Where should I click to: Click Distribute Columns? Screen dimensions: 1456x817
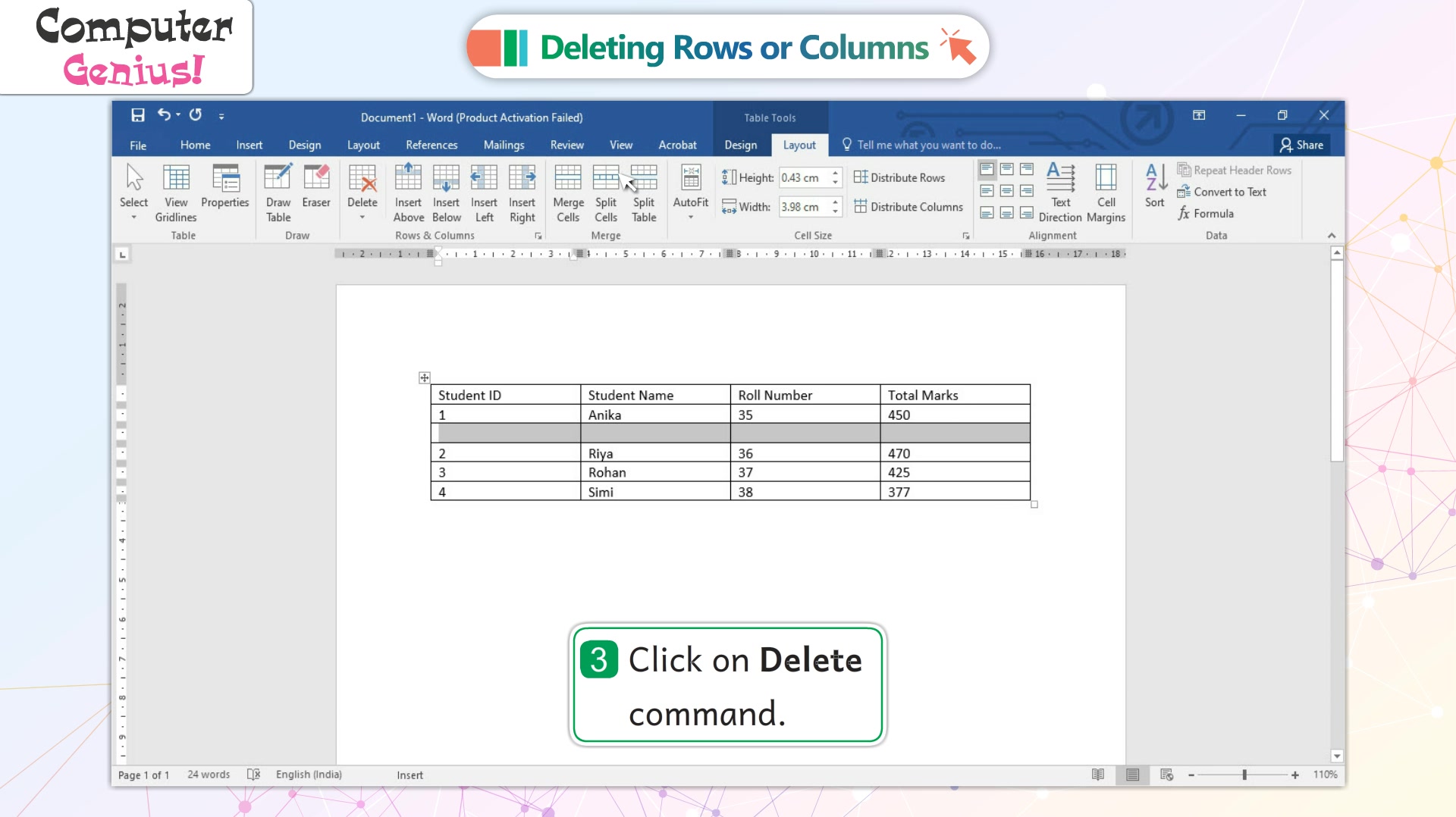(x=908, y=207)
